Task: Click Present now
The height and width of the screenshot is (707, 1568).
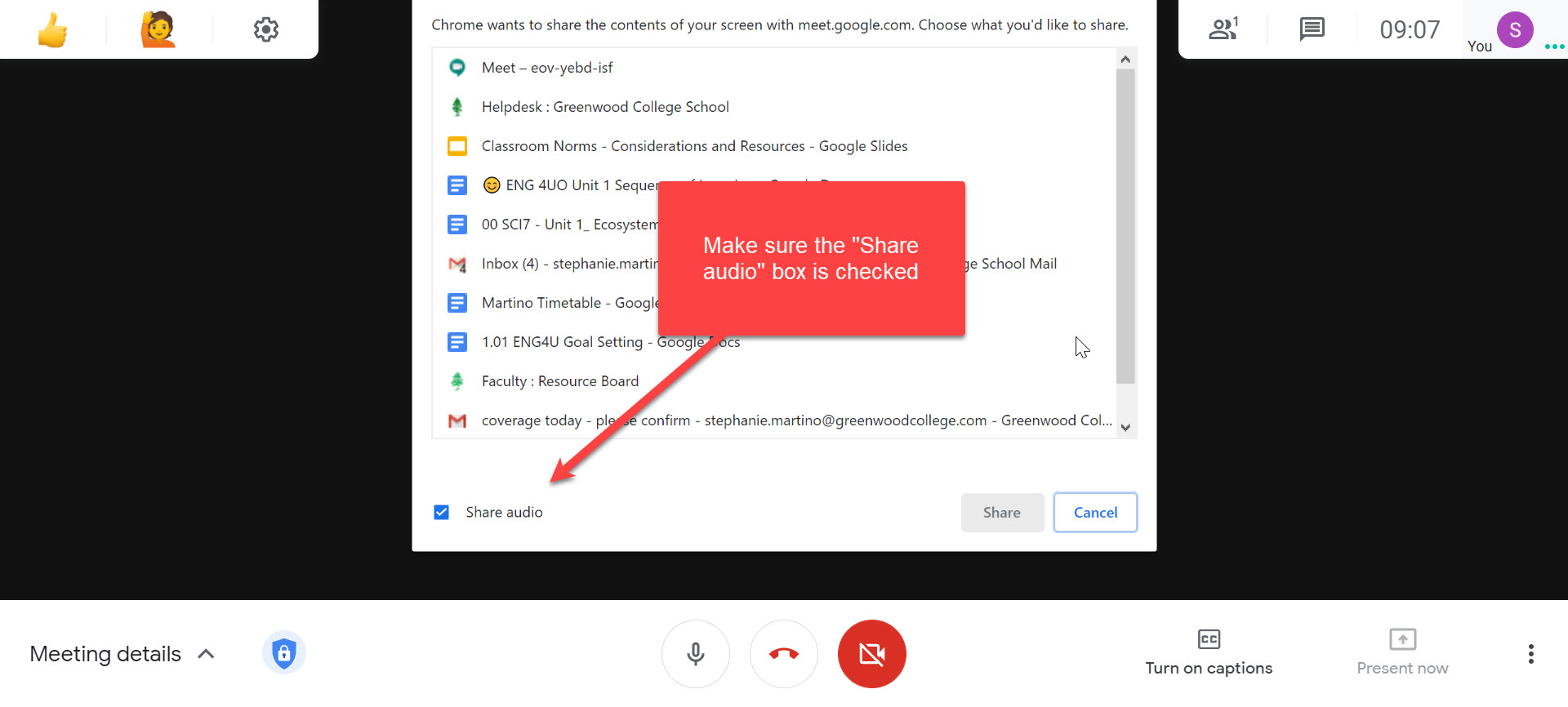Action: click(x=1402, y=653)
